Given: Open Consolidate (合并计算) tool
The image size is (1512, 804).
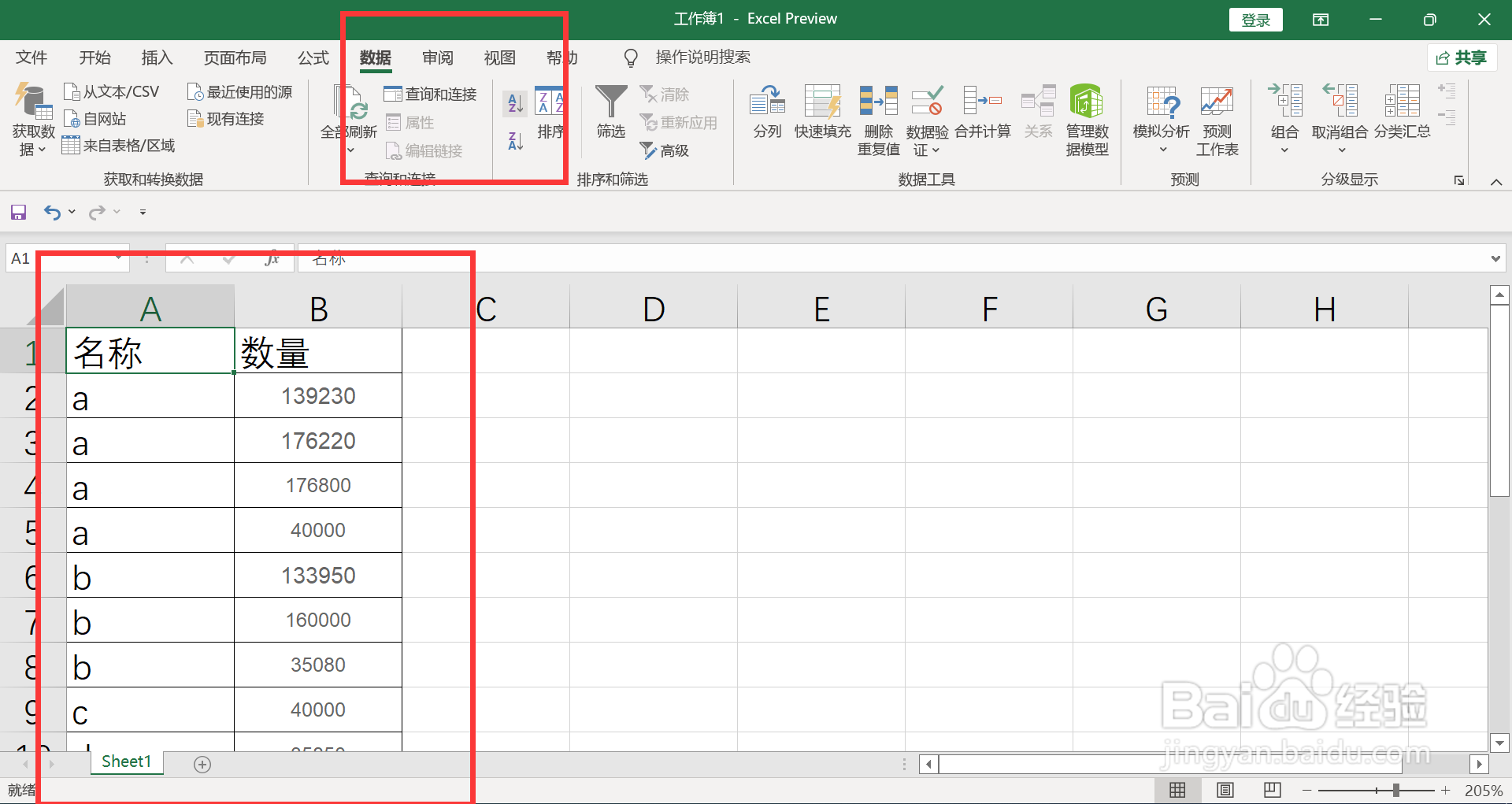Looking at the screenshot, I should [x=982, y=112].
